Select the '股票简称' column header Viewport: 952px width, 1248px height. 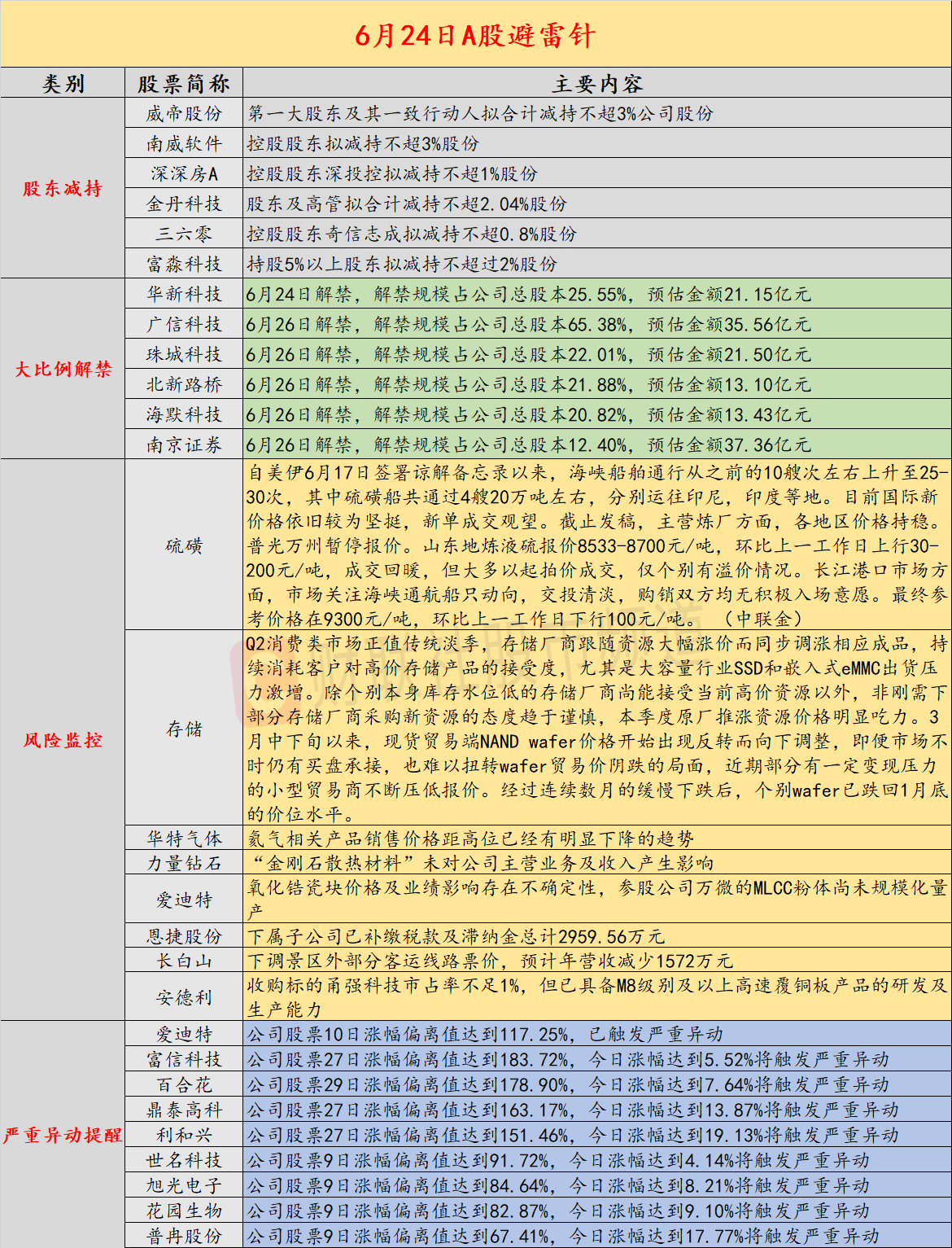point(184,83)
